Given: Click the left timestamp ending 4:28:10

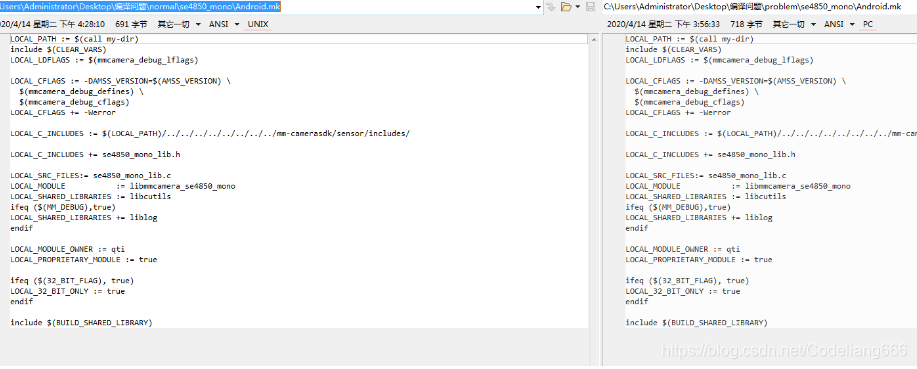Looking at the screenshot, I should click(53, 24).
